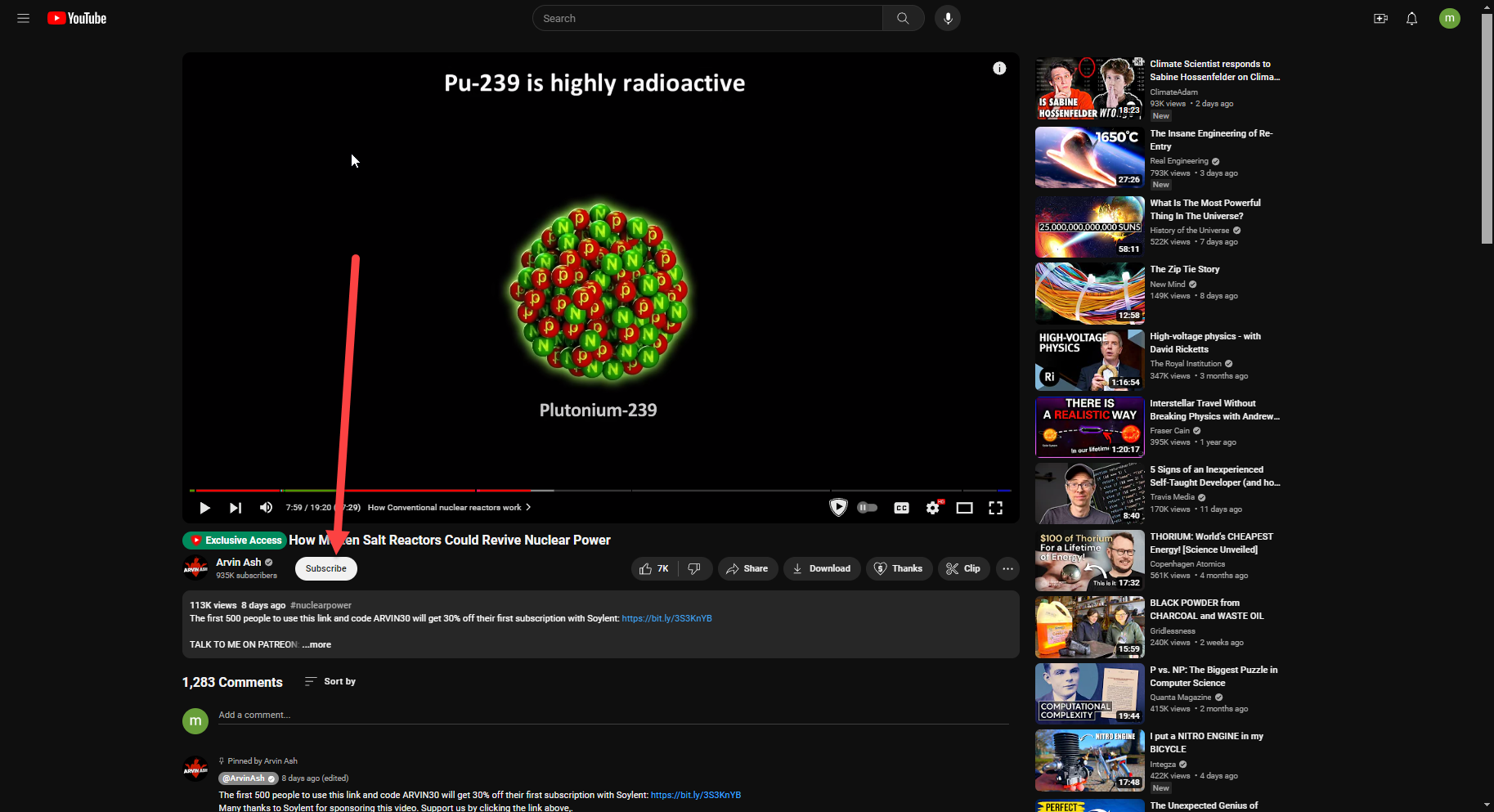Open more actions three-dot menu
This screenshot has width=1494, height=812.
coord(1007,568)
